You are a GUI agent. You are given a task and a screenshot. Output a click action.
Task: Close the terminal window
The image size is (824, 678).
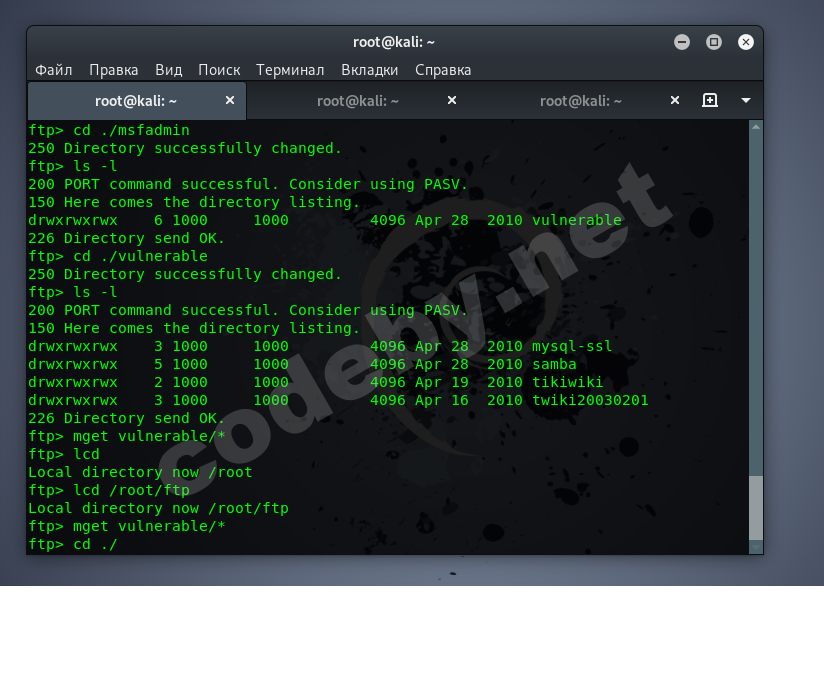[x=745, y=42]
